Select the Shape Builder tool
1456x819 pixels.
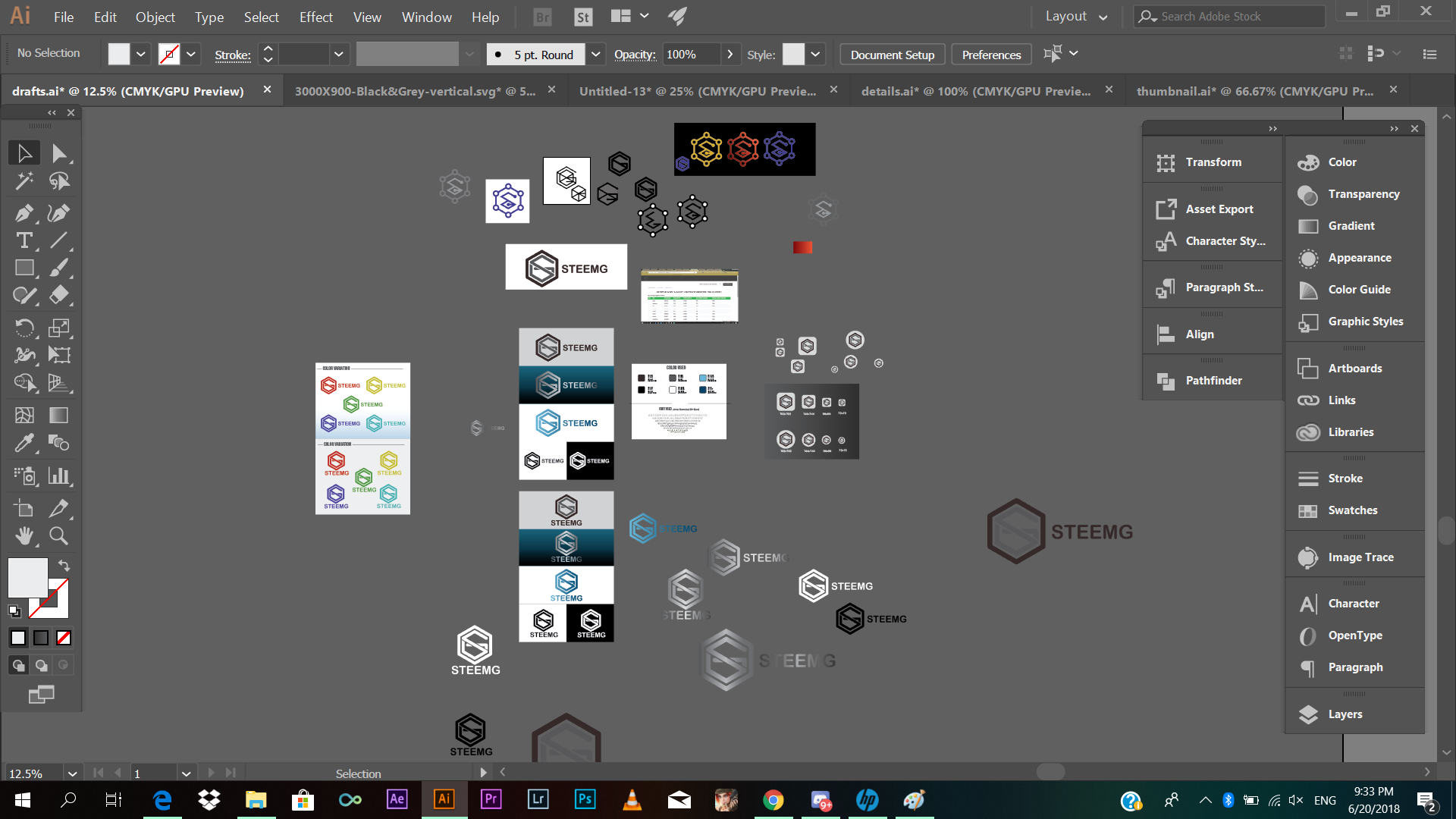coord(24,382)
